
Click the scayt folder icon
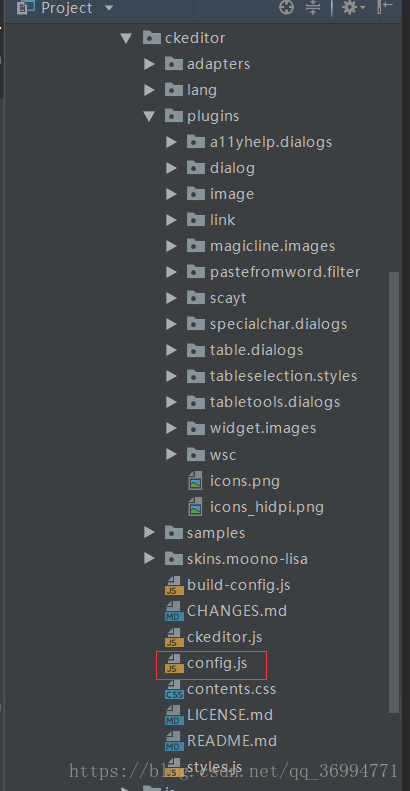196,298
